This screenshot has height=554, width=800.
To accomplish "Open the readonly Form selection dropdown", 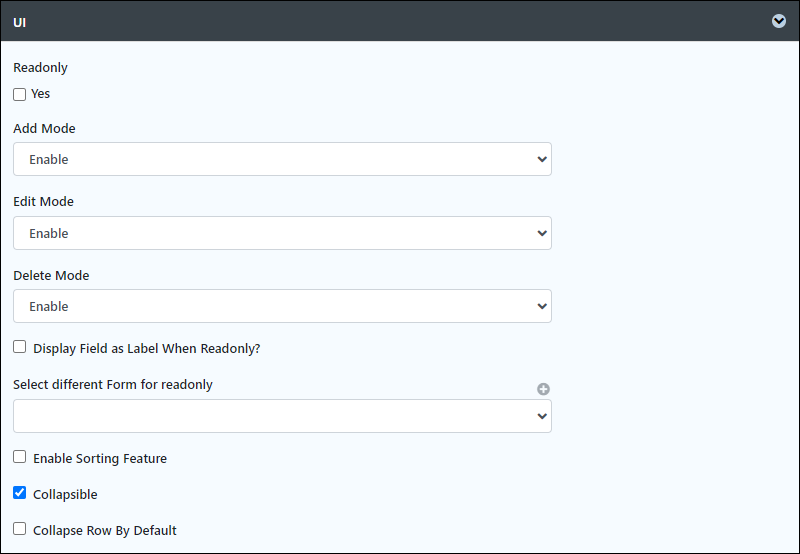I will 282,416.
